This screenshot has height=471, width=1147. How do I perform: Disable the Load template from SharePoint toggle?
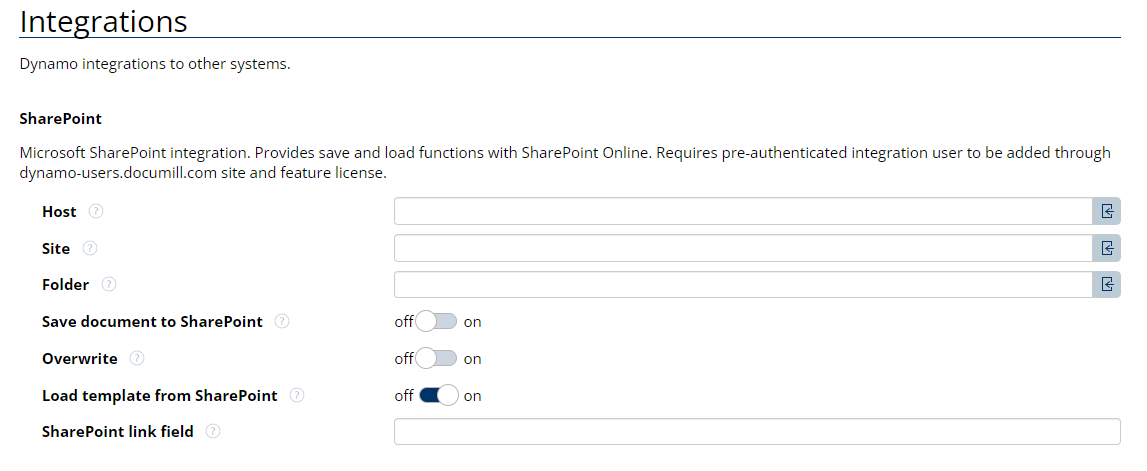438,395
